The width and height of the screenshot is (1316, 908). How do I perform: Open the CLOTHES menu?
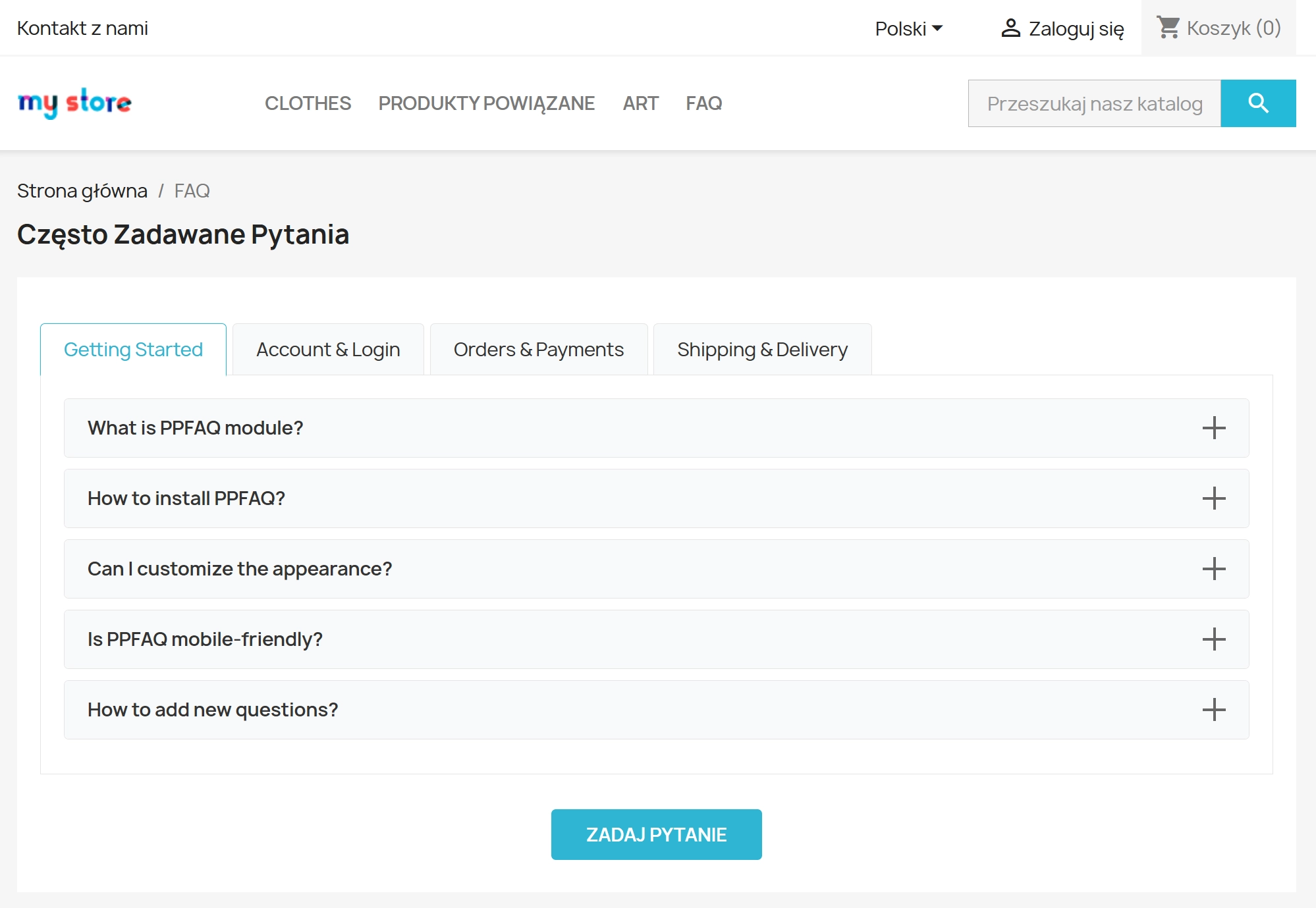(x=308, y=103)
